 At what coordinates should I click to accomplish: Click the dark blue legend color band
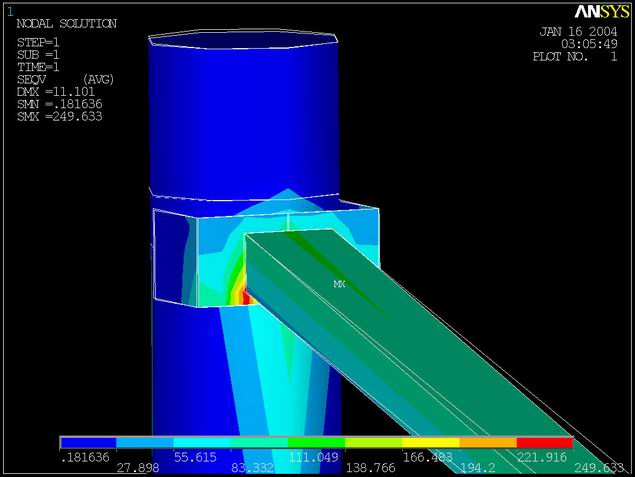click(88, 443)
